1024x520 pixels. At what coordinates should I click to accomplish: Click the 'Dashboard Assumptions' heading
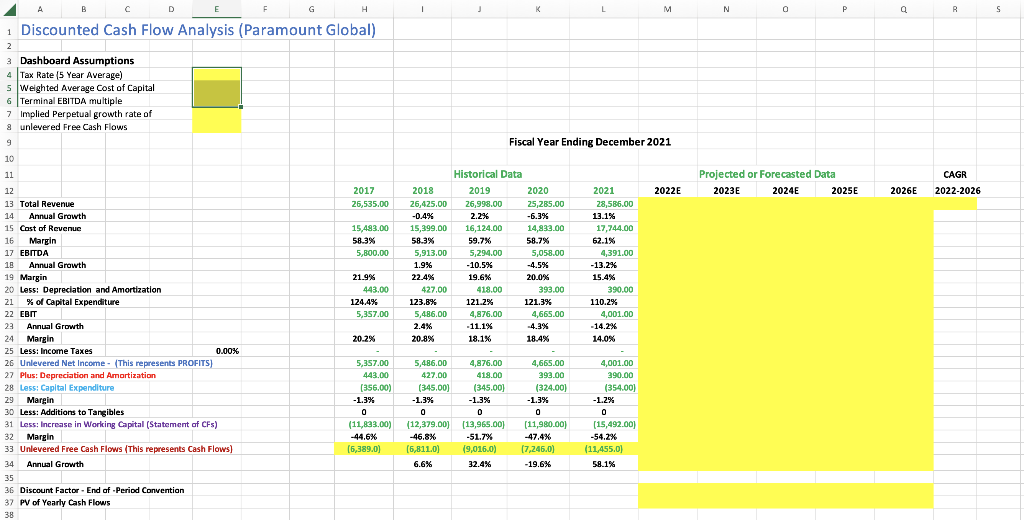coord(77,61)
